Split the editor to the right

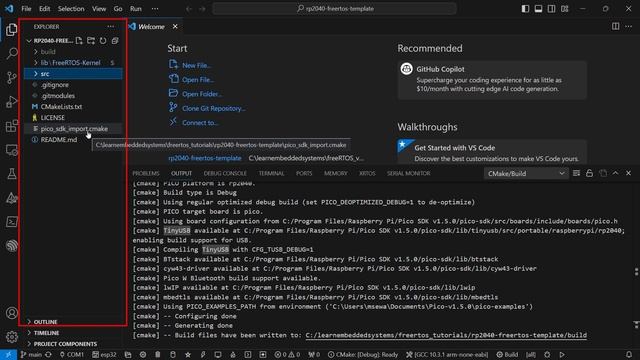pos(616,27)
